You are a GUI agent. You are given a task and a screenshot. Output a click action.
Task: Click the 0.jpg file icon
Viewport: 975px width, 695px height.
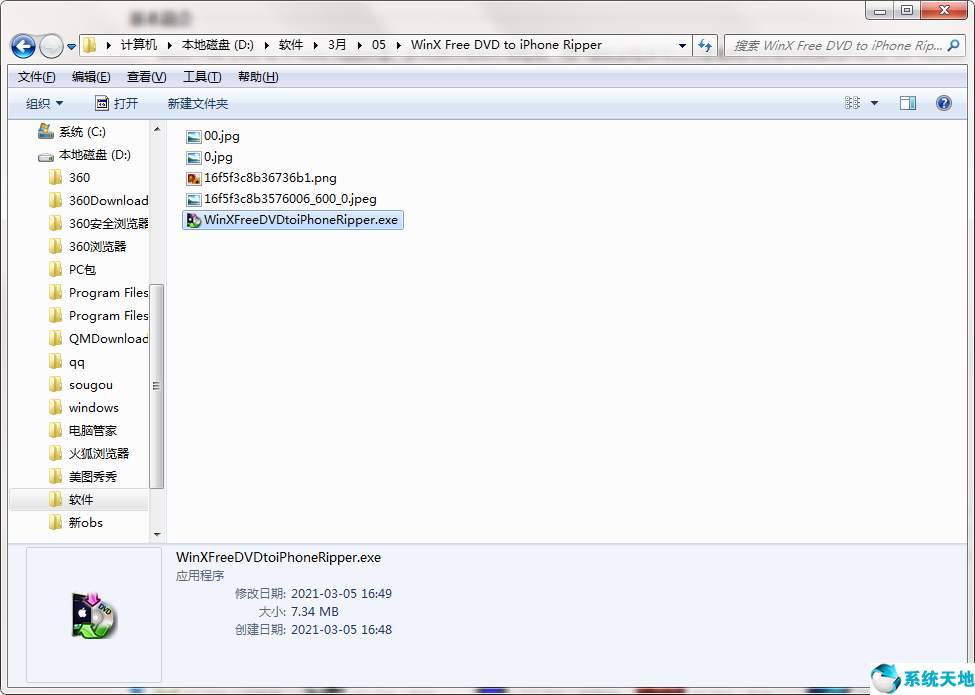click(x=194, y=158)
